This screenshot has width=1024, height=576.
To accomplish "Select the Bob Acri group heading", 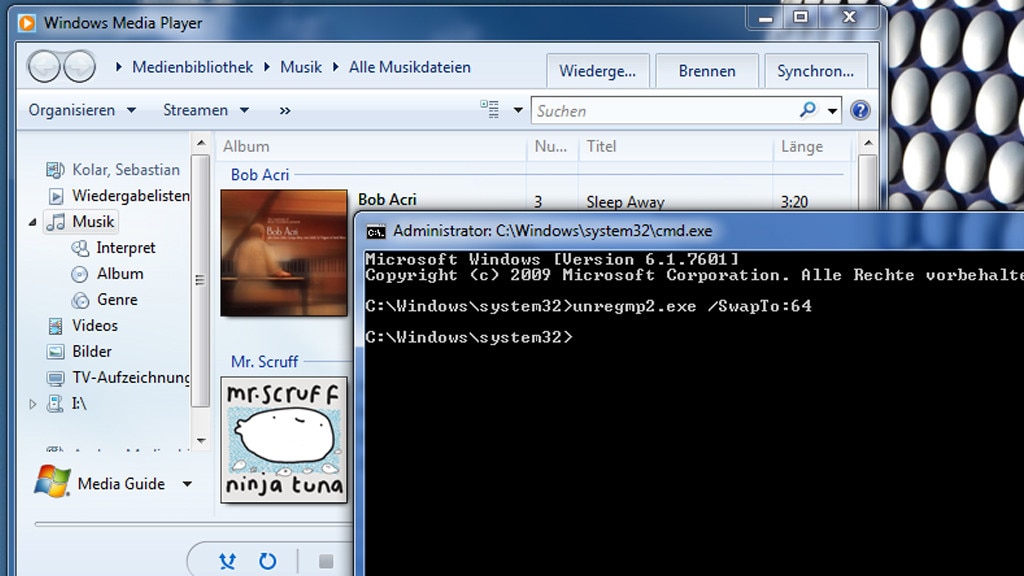I will coord(260,175).
